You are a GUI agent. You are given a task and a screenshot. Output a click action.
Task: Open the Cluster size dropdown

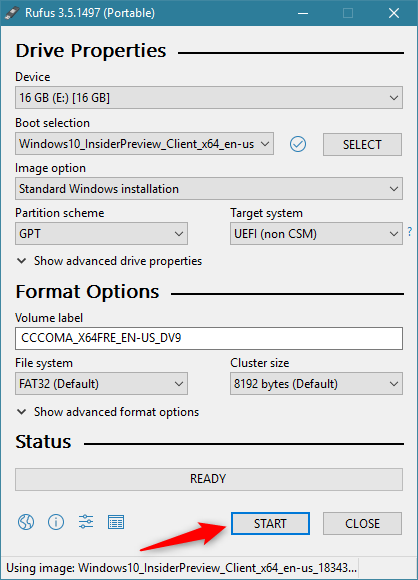coord(316,384)
